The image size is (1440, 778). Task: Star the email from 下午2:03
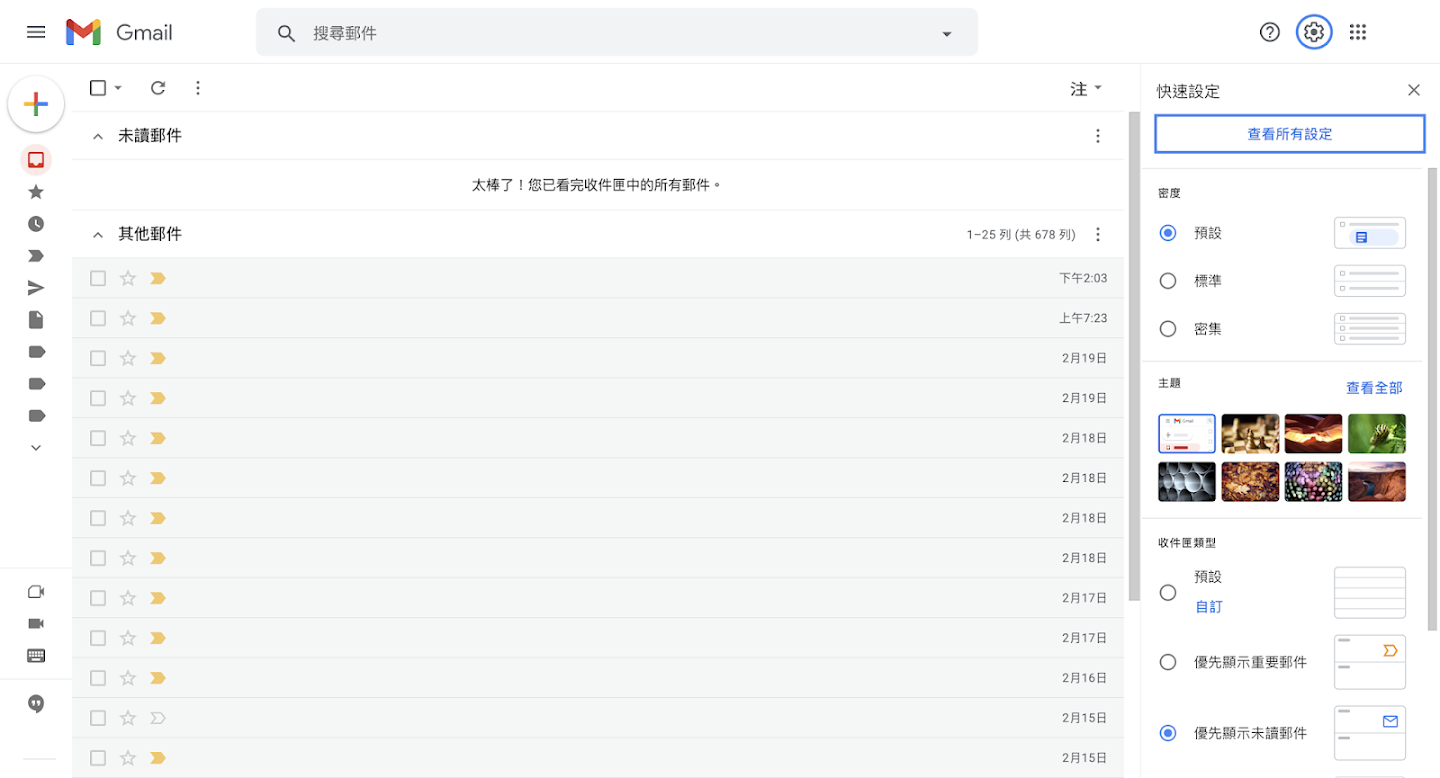(127, 278)
